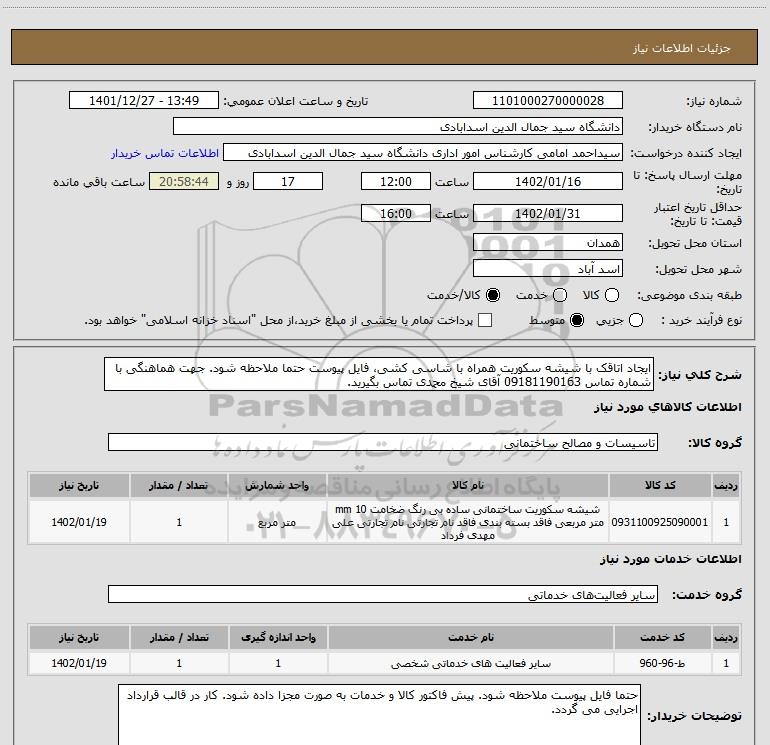Click service code ط-96-960 cell
The width and height of the screenshot is (770, 745).
coord(662,663)
